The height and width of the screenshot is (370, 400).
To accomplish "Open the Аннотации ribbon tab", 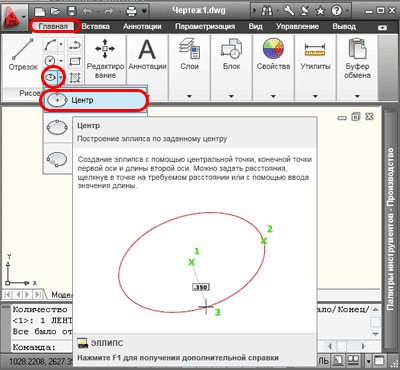I will [x=142, y=26].
